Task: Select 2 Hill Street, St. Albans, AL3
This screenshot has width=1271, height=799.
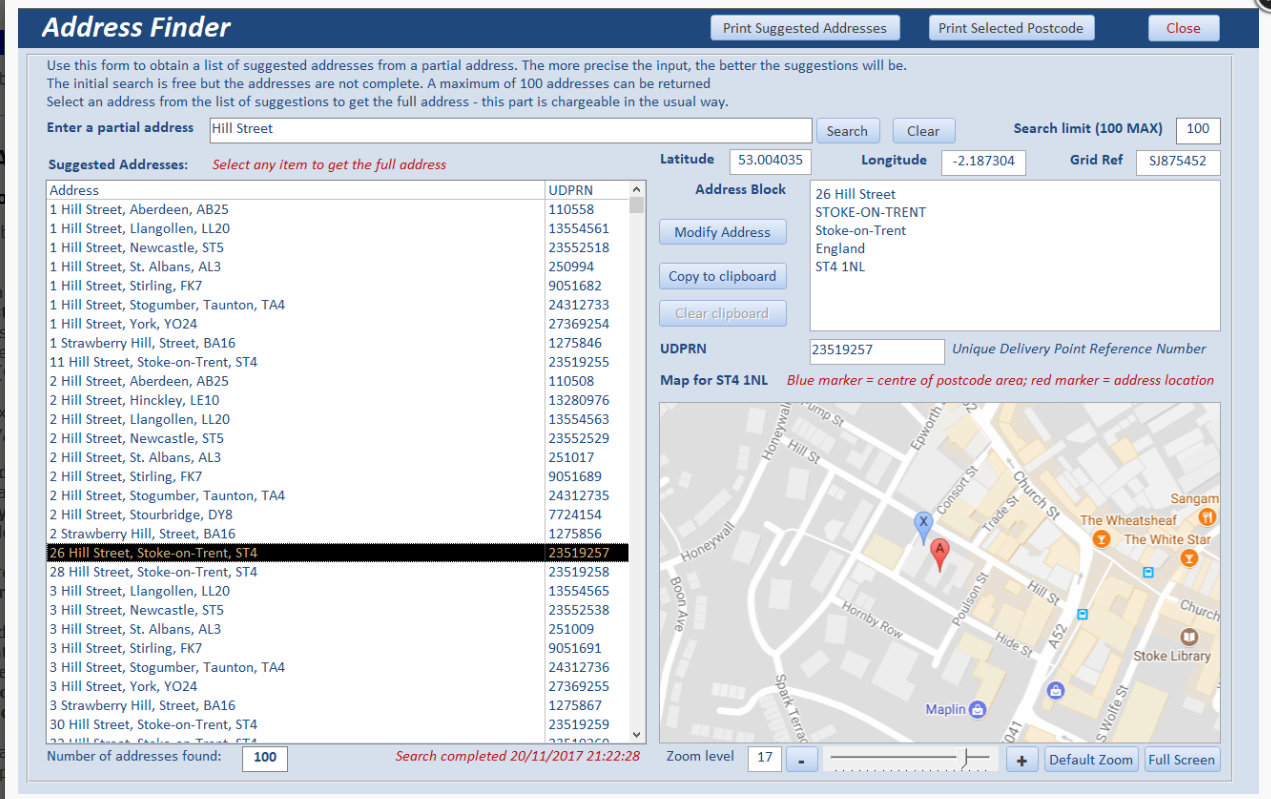Action: 337,457
